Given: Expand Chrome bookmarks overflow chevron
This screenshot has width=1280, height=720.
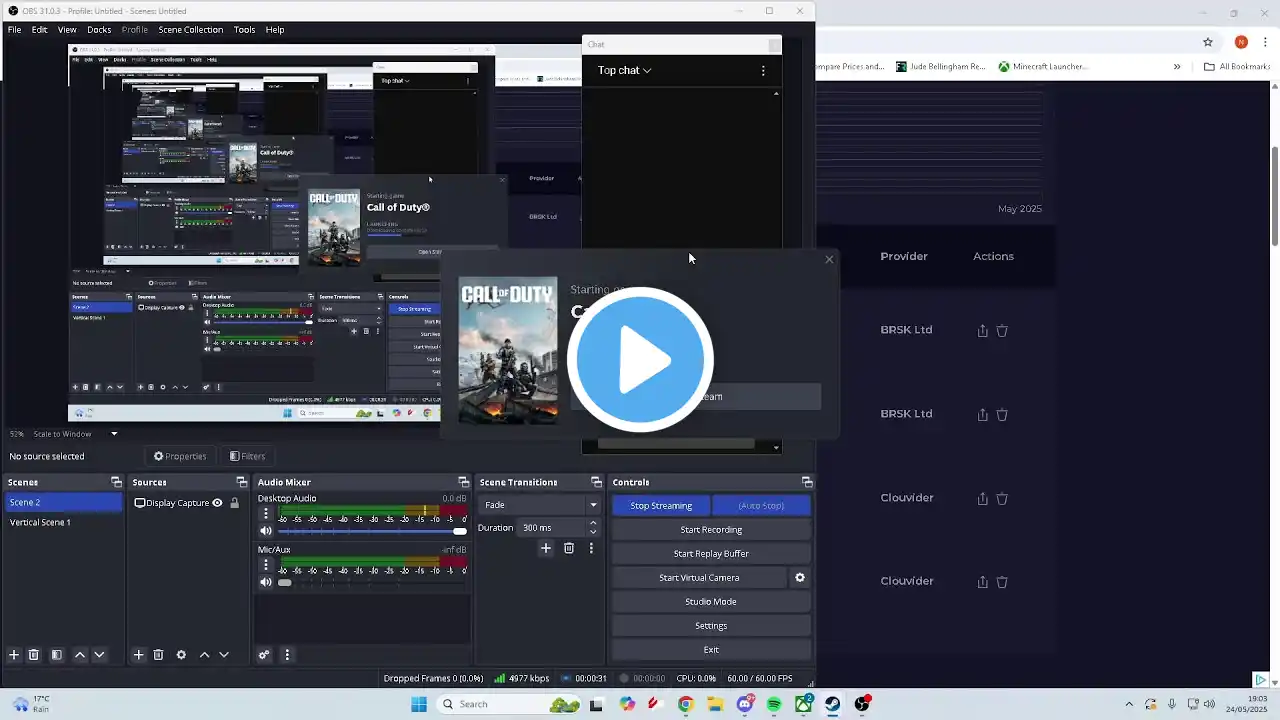Looking at the screenshot, I should point(1177,67).
